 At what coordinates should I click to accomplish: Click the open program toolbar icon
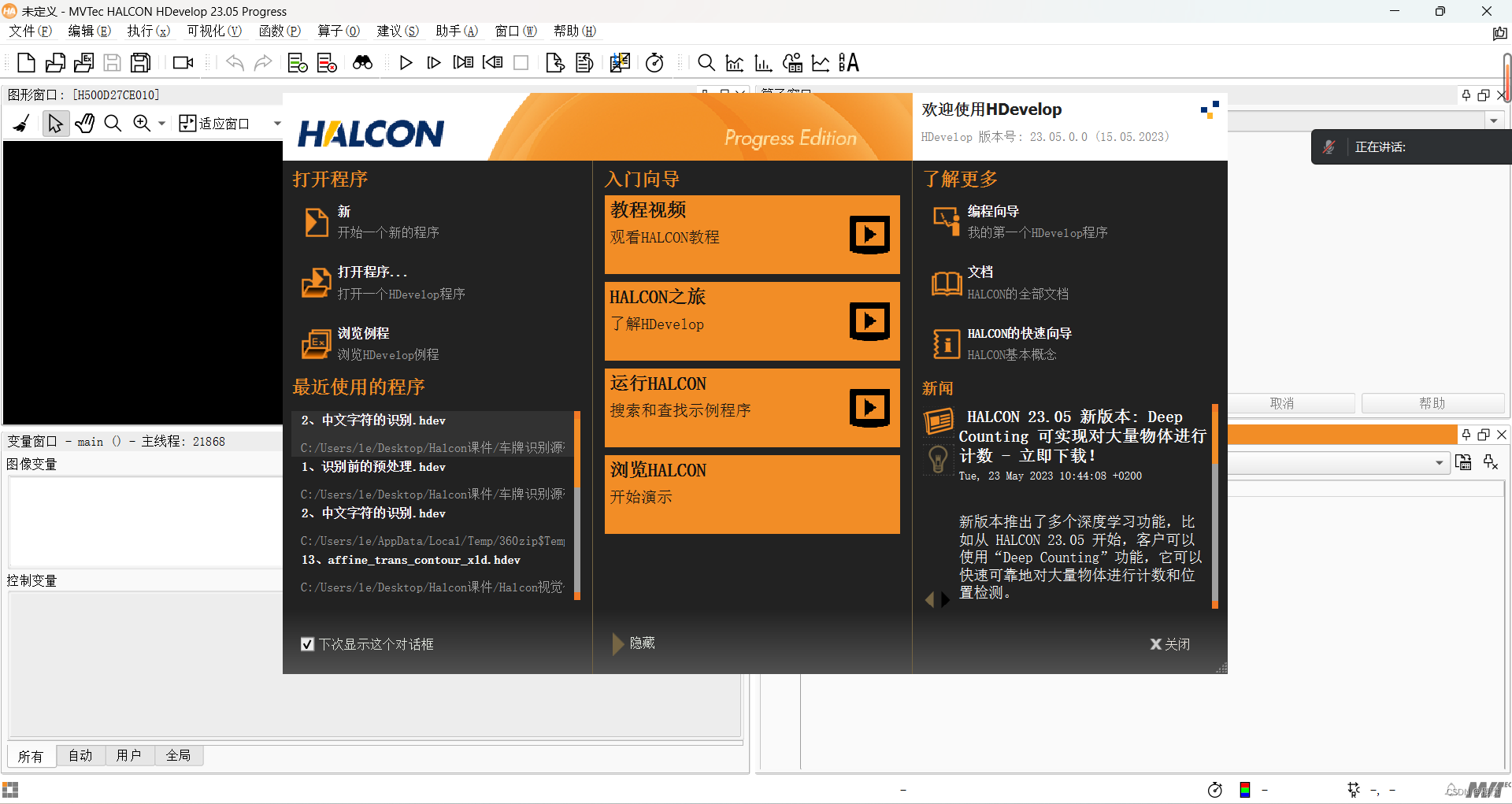(55, 62)
